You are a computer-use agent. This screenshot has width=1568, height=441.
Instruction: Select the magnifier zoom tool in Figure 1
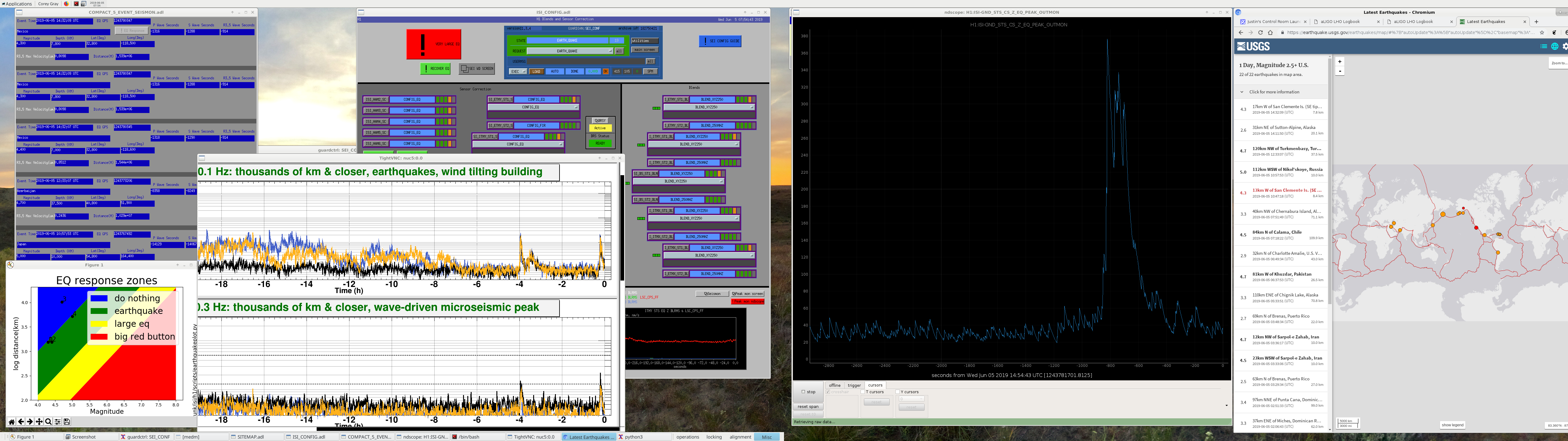pos(48,421)
